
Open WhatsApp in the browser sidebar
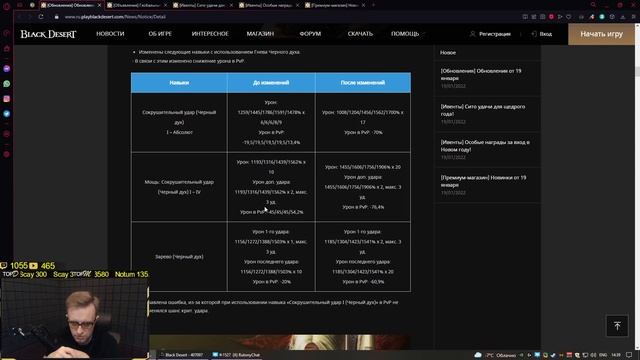pos(7,84)
